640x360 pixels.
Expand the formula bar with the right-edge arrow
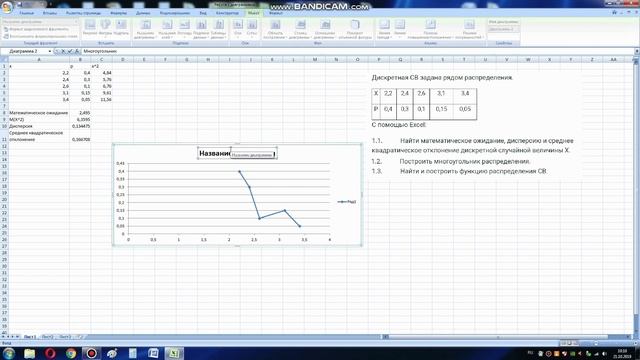click(637, 51)
